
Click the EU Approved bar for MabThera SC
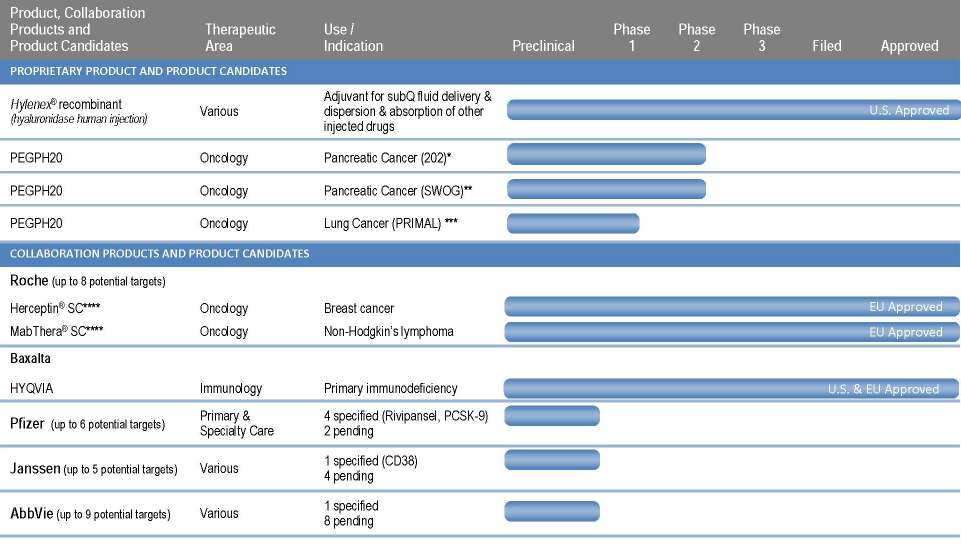(731, 332)
